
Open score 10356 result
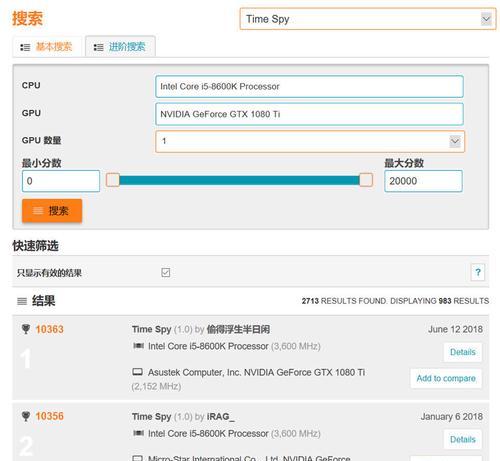(49, 416)
